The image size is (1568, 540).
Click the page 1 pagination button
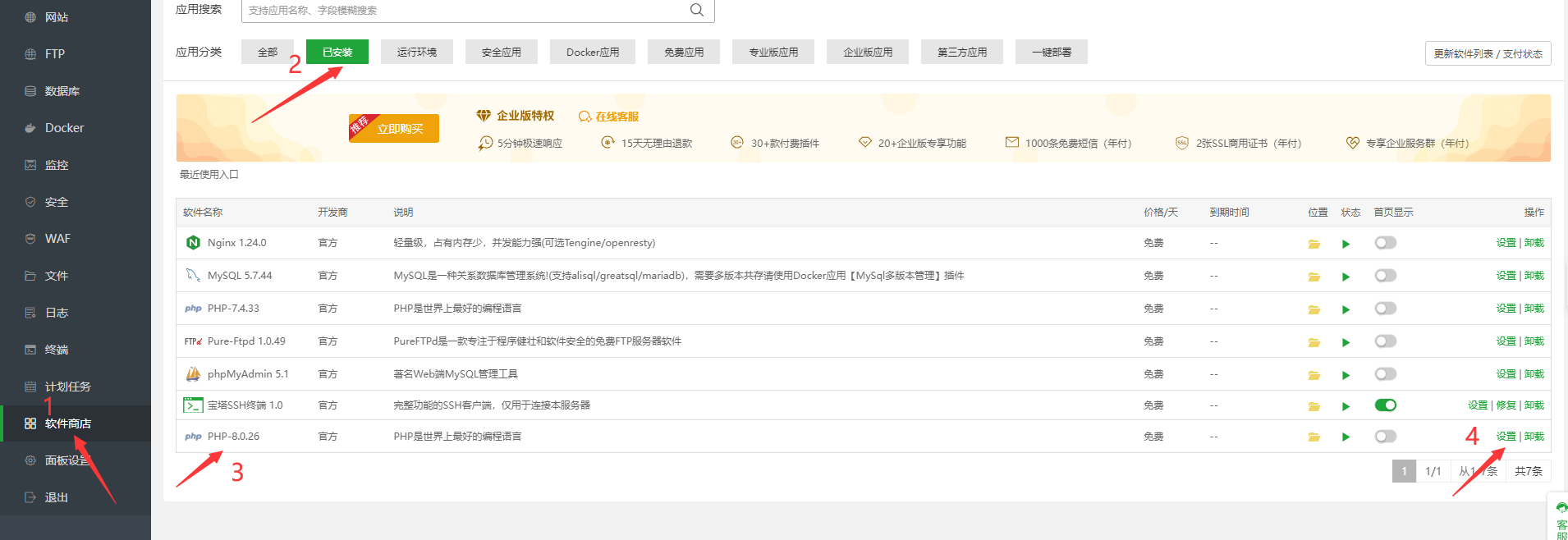click(1404, 471)
